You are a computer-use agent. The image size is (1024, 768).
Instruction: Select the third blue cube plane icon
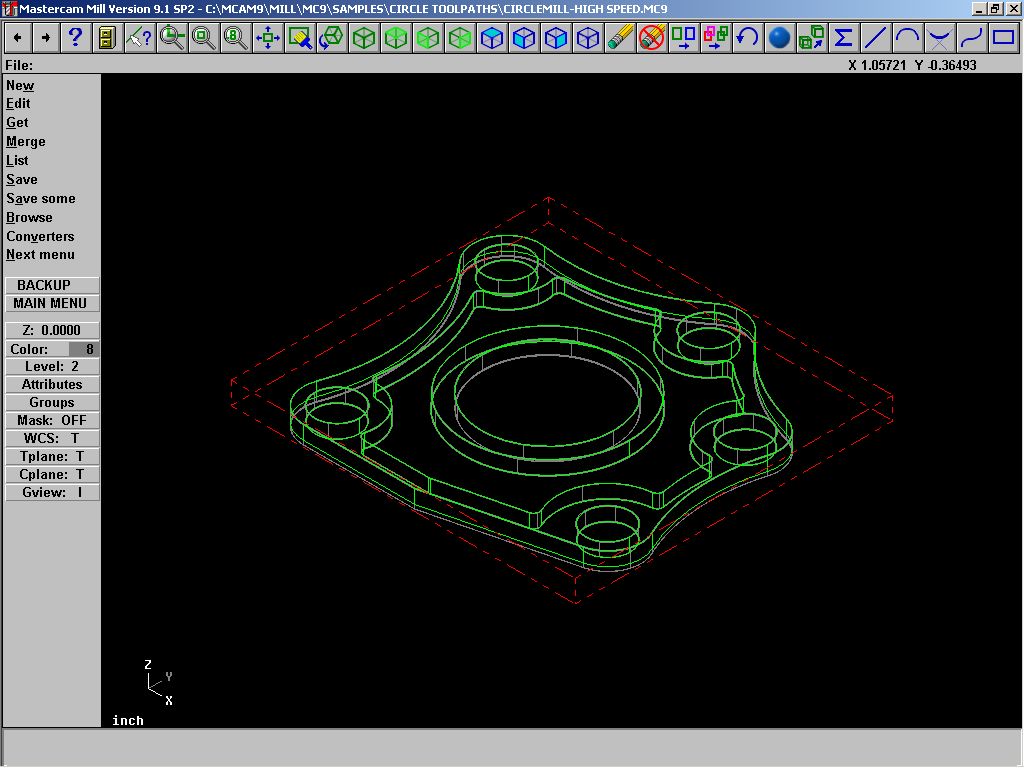555,38
